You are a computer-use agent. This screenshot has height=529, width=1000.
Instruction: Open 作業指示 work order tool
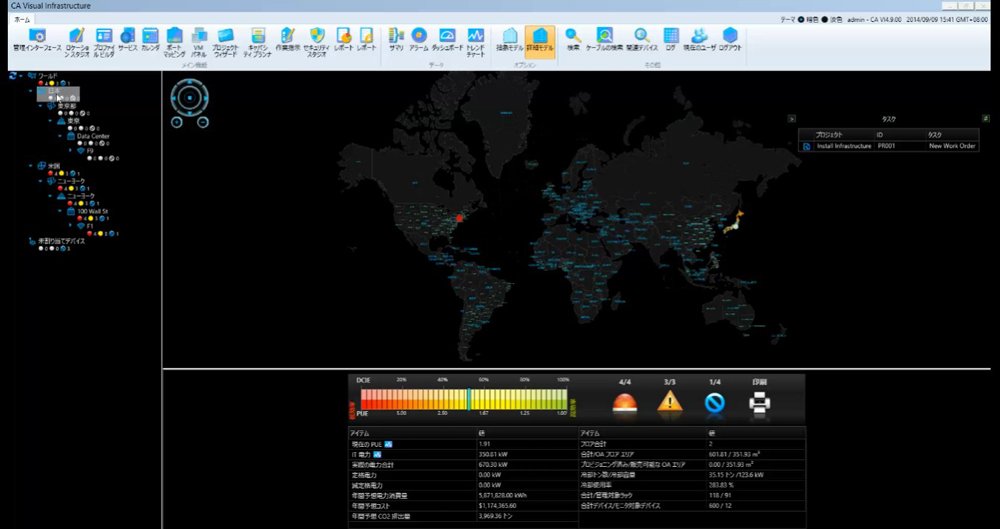(x=288, y=40)
